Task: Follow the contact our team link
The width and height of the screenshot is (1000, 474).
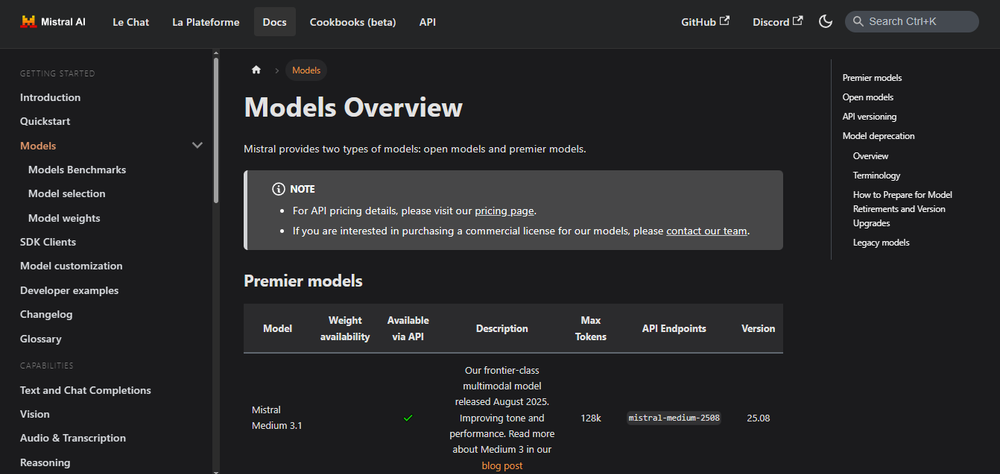Action: 707,231
